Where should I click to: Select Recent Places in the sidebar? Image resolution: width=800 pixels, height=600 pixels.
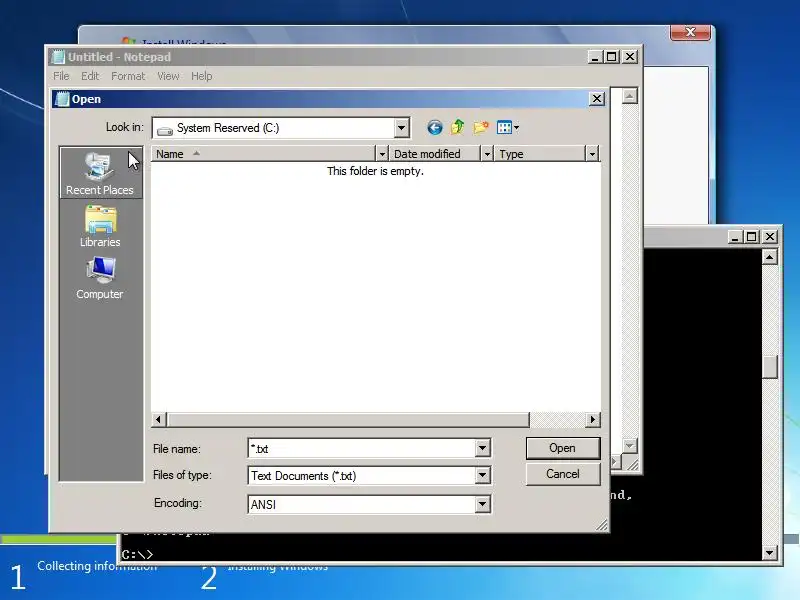click(x=100, y=174)
